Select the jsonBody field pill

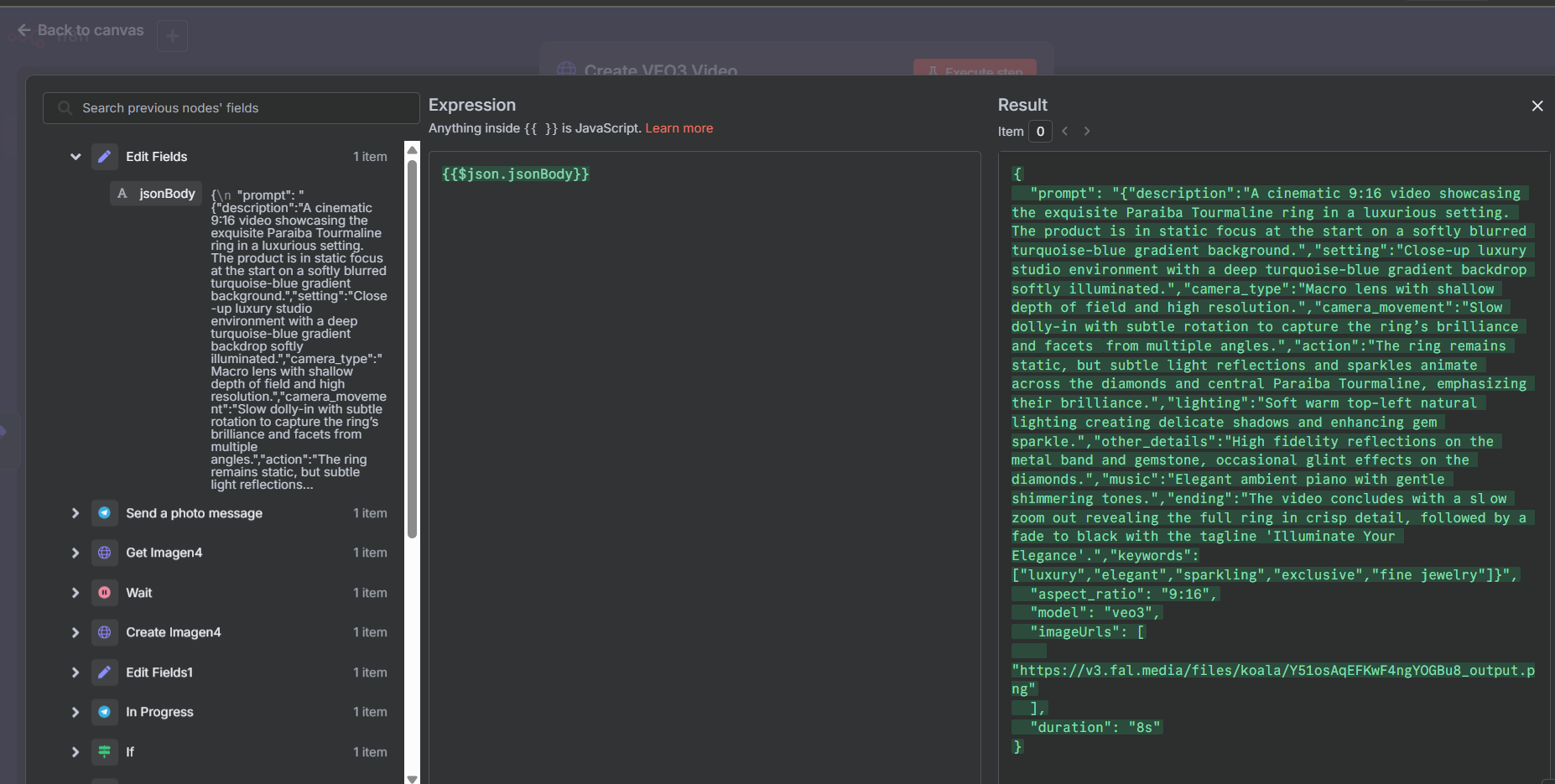pos(158,194)
